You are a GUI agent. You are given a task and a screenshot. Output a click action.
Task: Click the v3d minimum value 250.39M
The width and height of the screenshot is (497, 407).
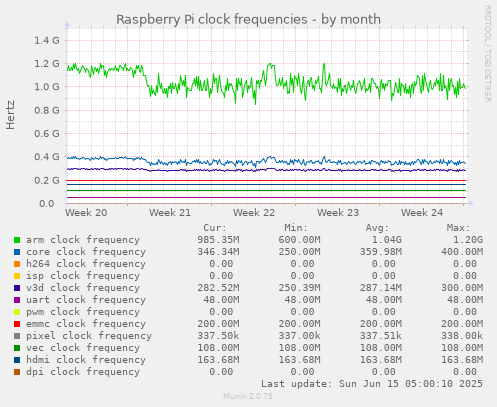point(299,288)
